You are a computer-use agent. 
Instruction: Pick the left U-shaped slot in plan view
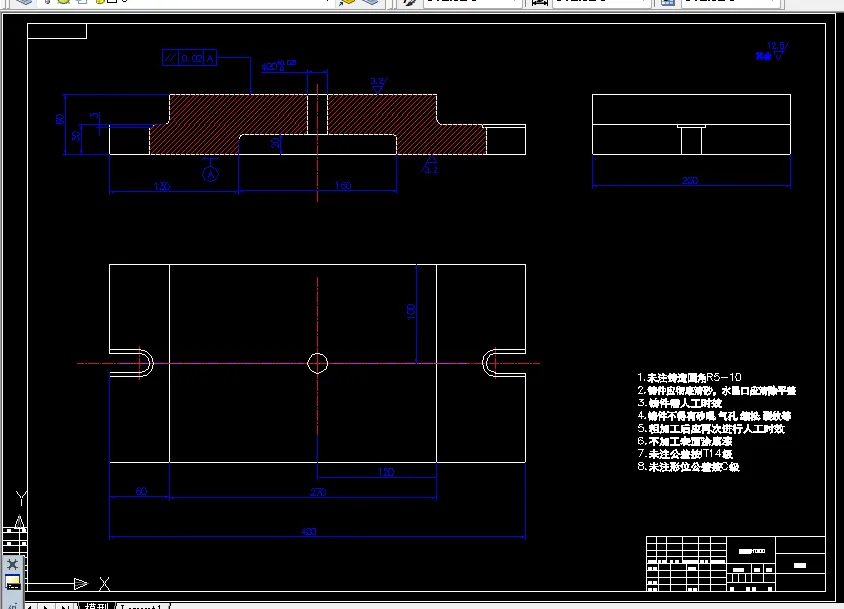131,363
